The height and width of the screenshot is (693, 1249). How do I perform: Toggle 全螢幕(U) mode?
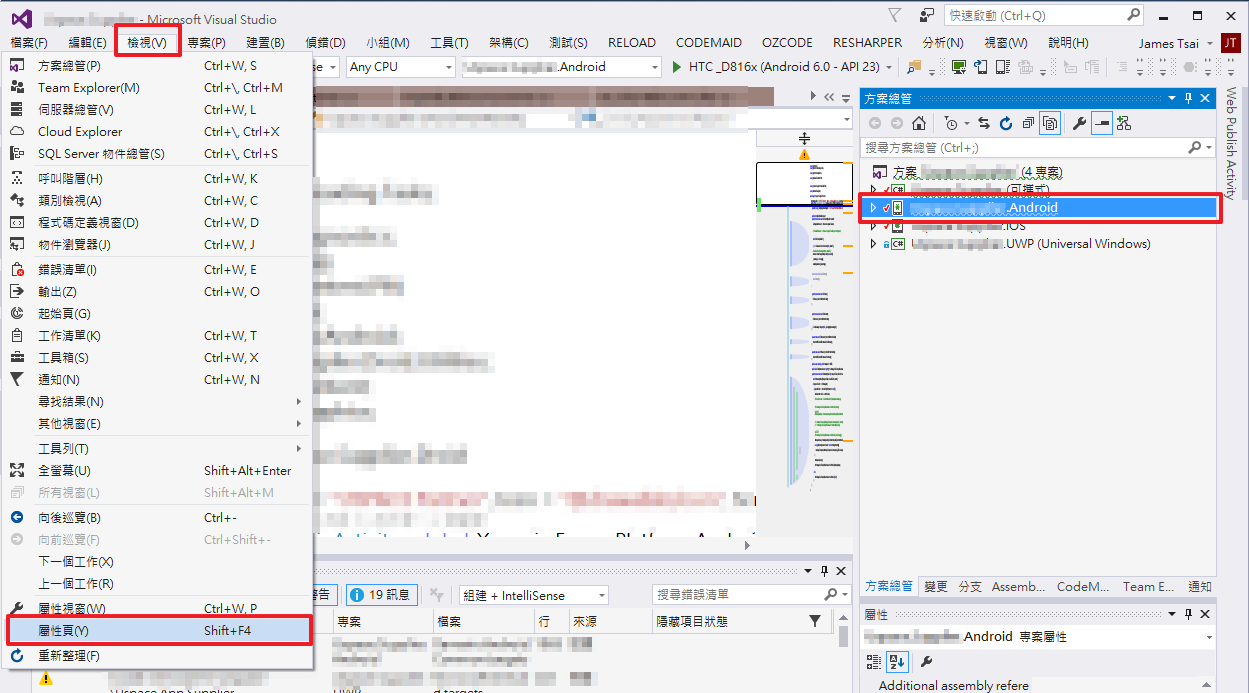(x=159, y=471)
